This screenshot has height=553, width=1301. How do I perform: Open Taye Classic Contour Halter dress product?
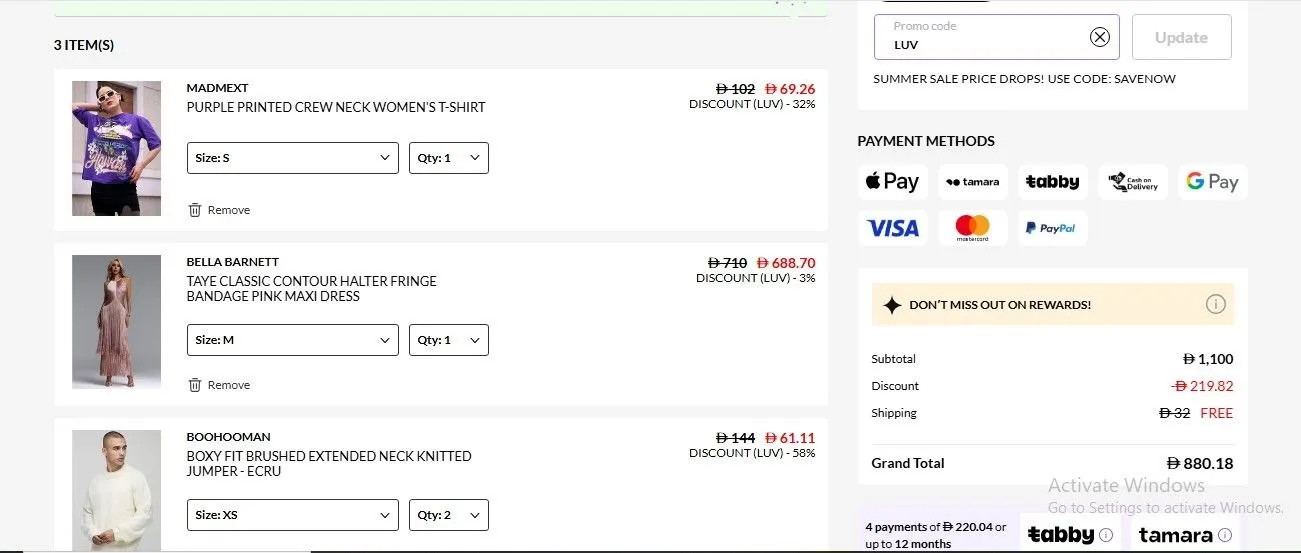[x=311, y=289]
